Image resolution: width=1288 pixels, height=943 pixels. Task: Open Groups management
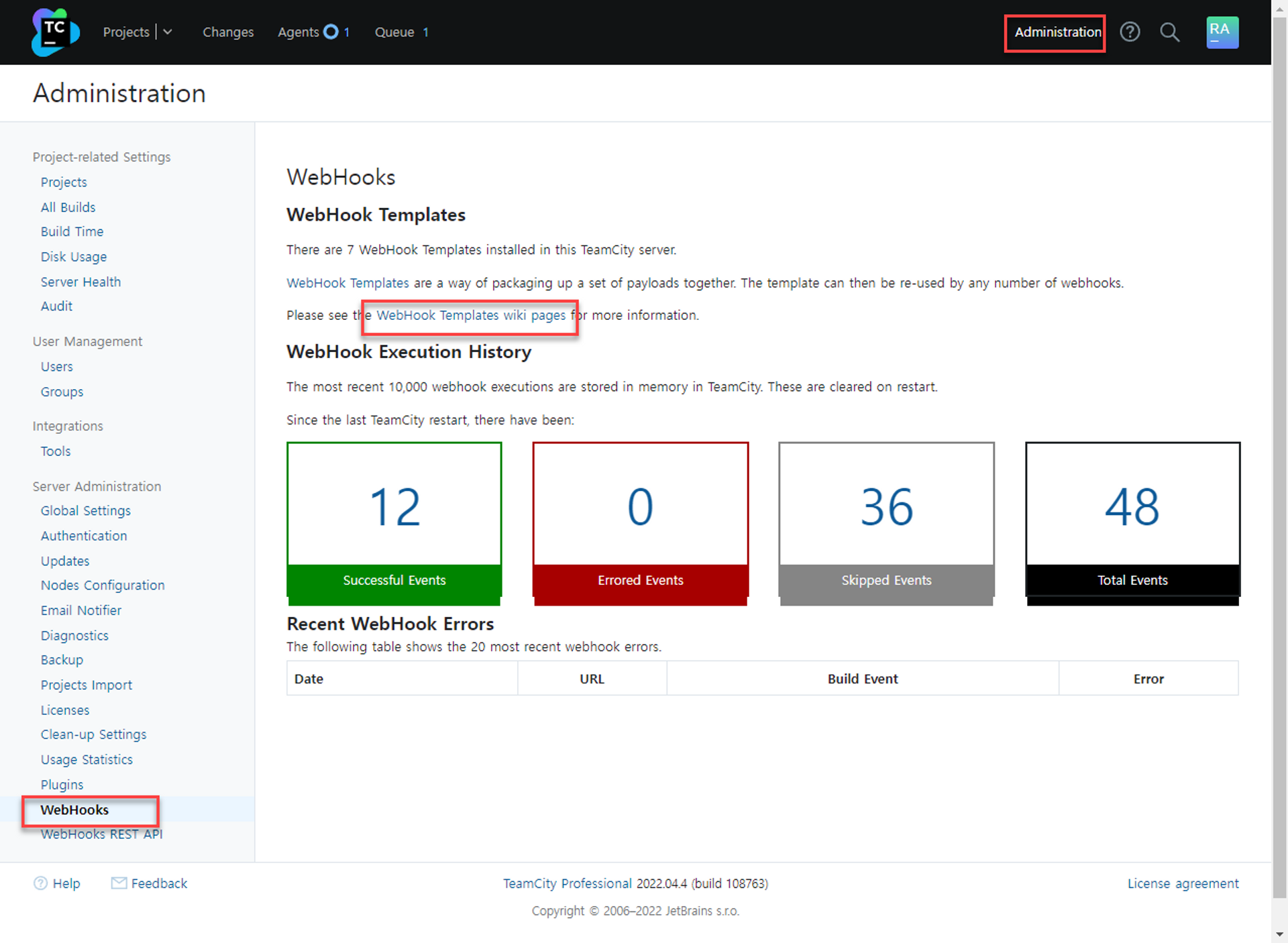click(62, 392)
